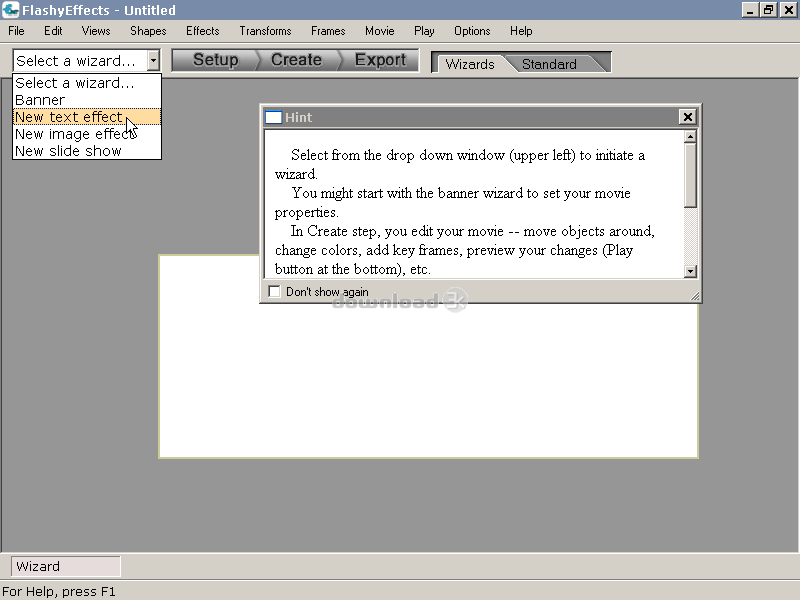This screenshot has width=800, height=600.
Task: Click the Setup step button
Action: pyautogui.click(x=215, y=60)
